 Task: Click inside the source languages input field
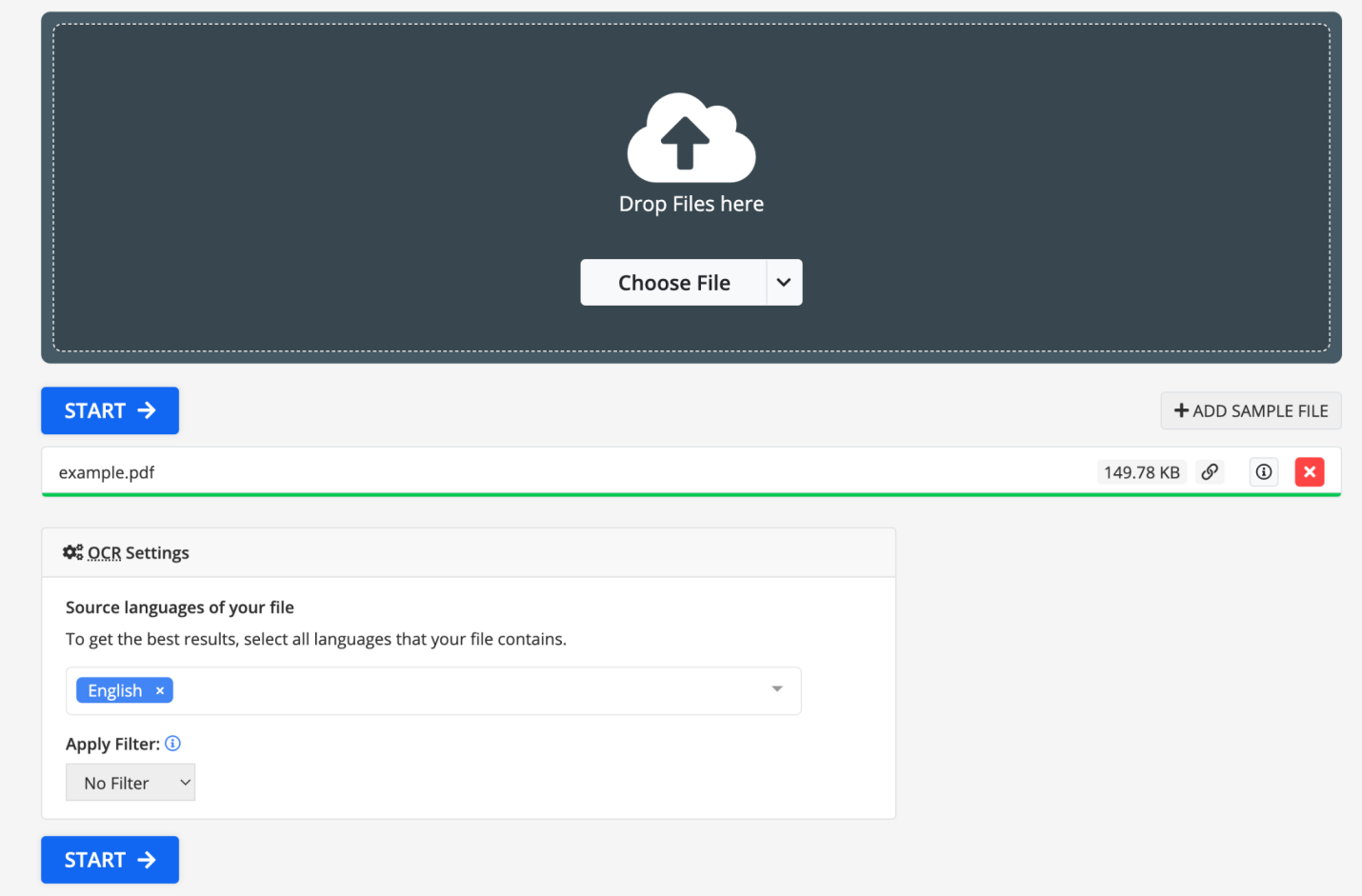pos(467,691)
